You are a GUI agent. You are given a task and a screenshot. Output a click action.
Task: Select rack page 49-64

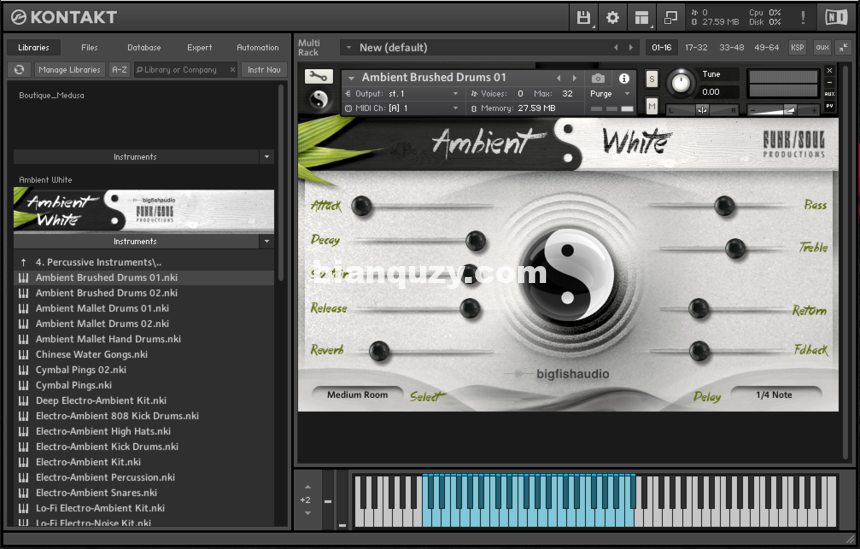[766, 48]
